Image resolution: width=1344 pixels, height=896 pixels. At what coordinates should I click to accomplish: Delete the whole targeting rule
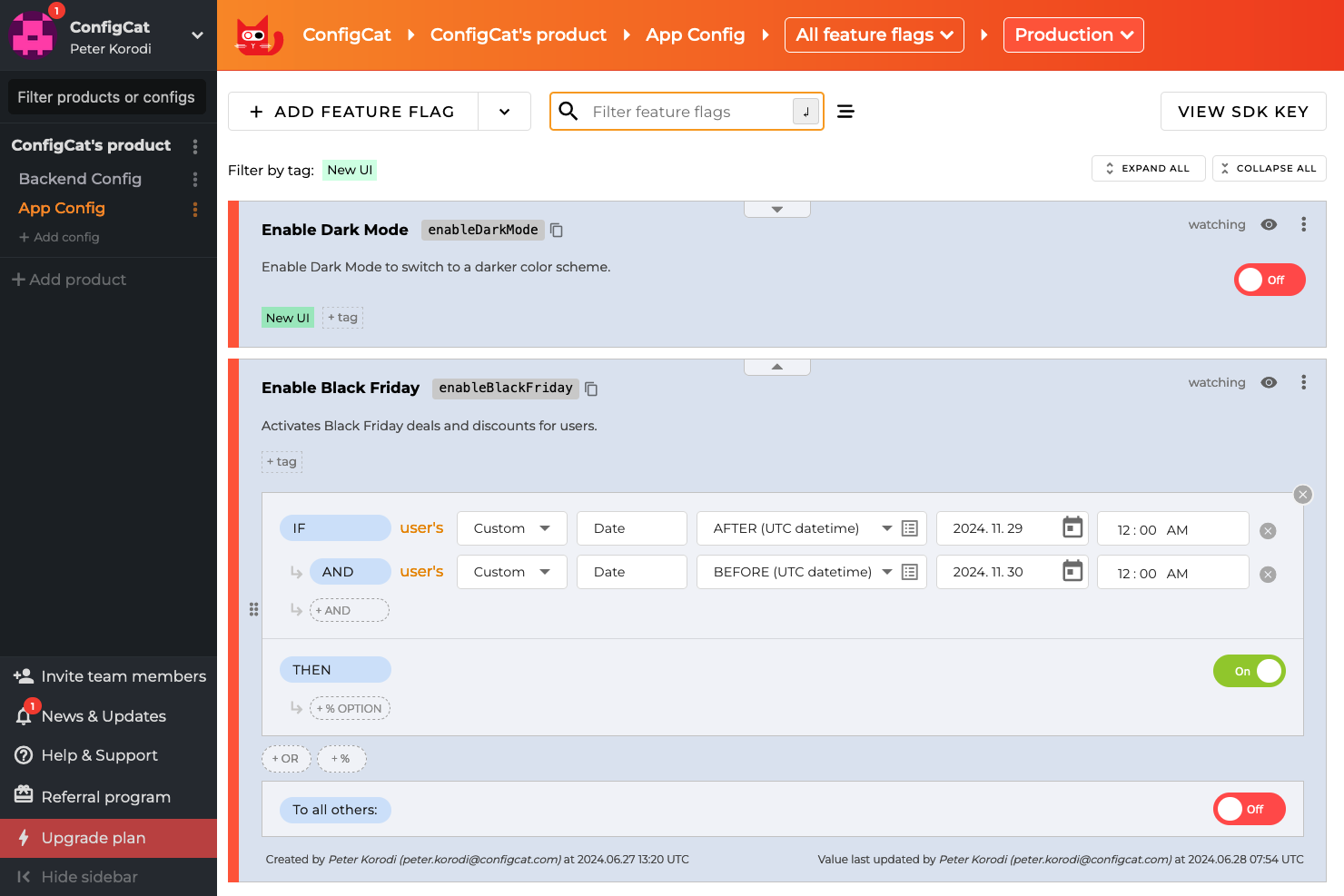coord(1303,495)
